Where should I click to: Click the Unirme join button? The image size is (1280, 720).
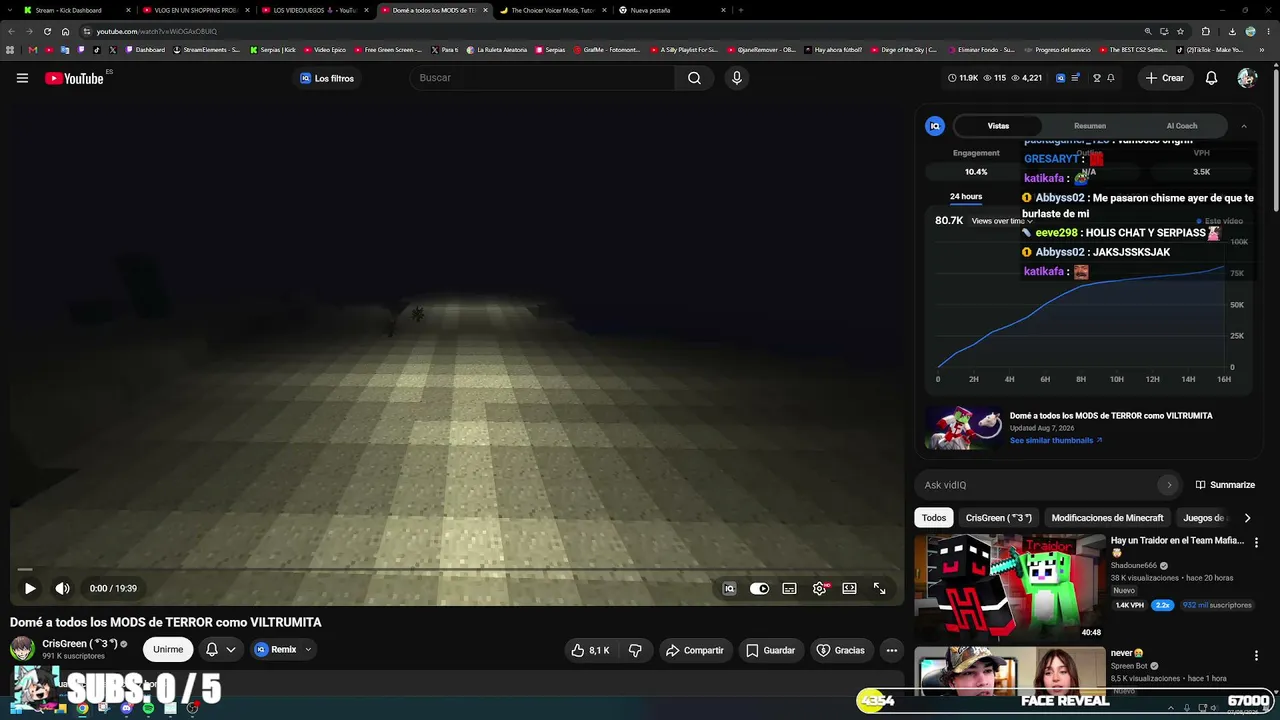tap(168, 649)
